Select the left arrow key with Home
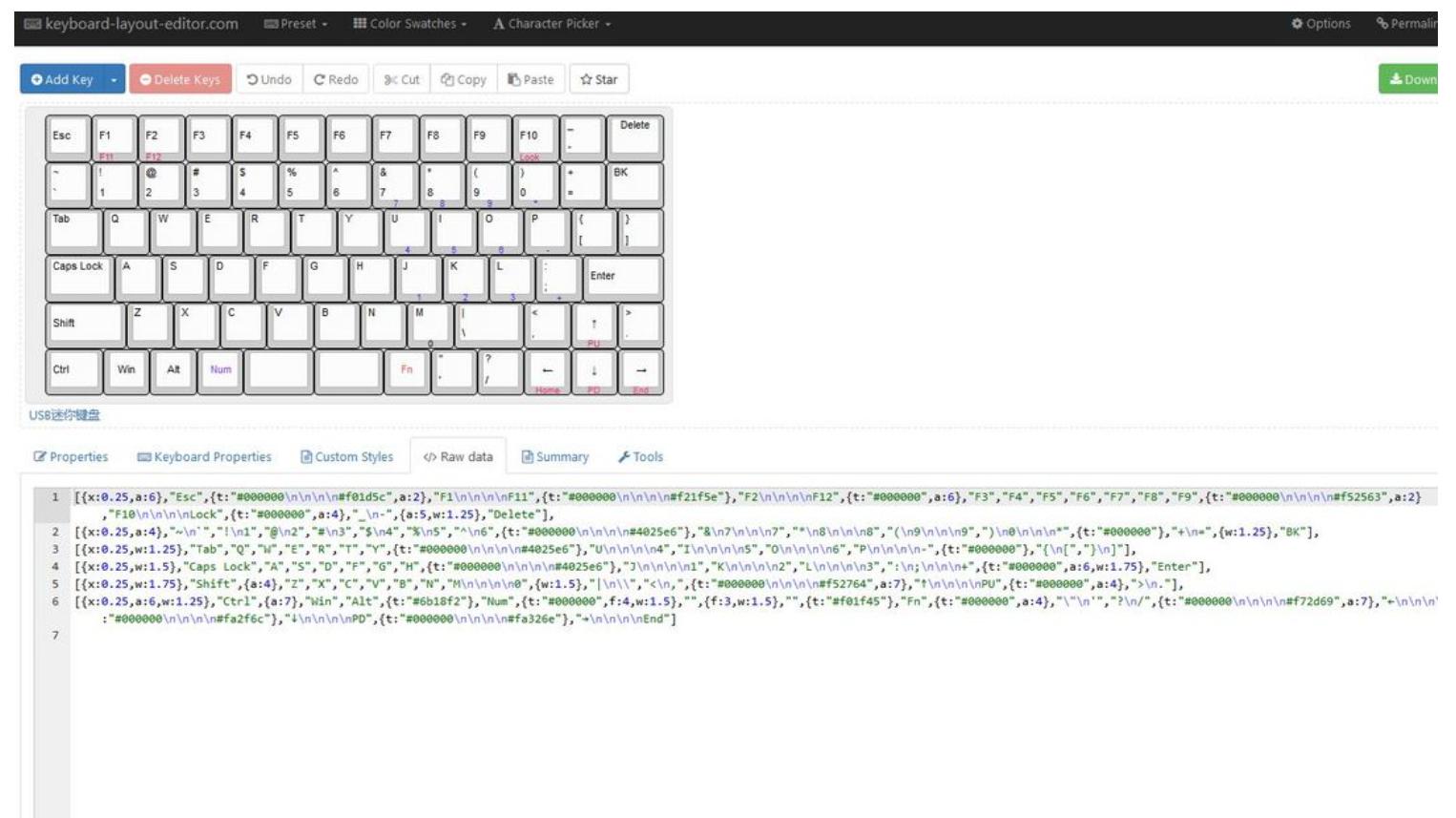Viewport: 1456px width, 818px height. (x=547, y=371)
